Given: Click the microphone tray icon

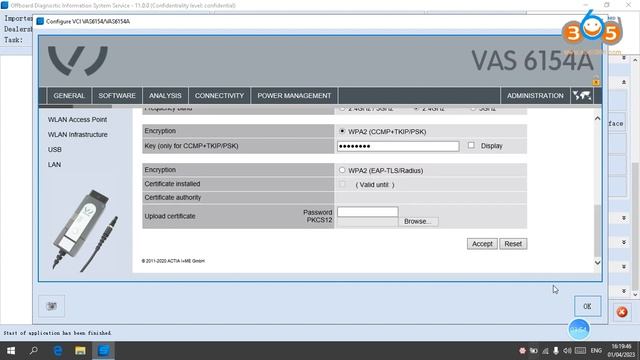Looking at the screenshot, I should (556, 351).
